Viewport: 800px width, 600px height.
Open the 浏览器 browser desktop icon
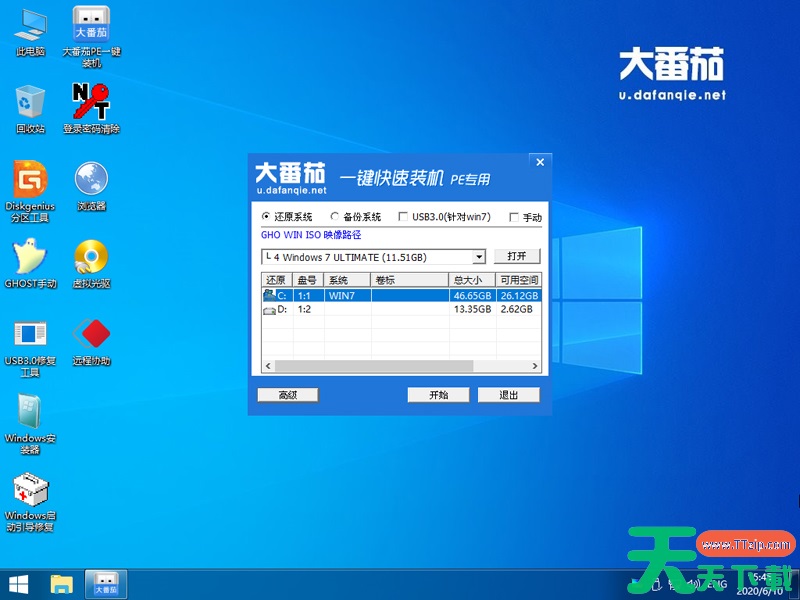click(x=91, y=182)
